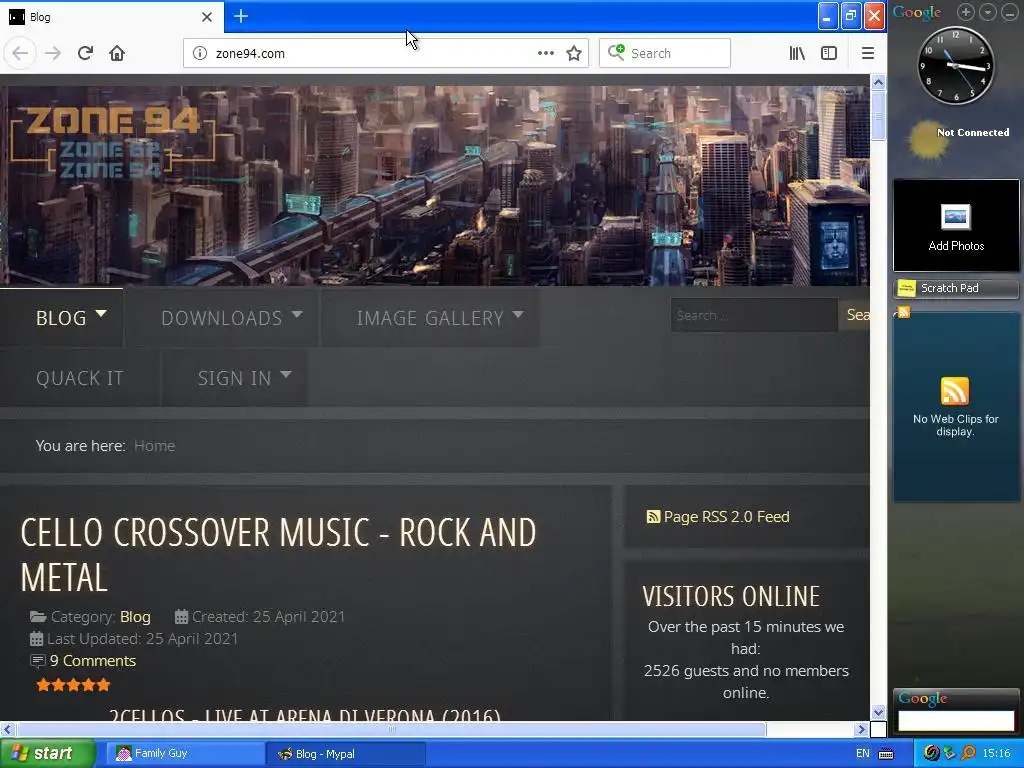The width and height of the screenshot is (1024, 768).
Task: Open the SIGN IN navigation menu
Action: pos(234,378)
